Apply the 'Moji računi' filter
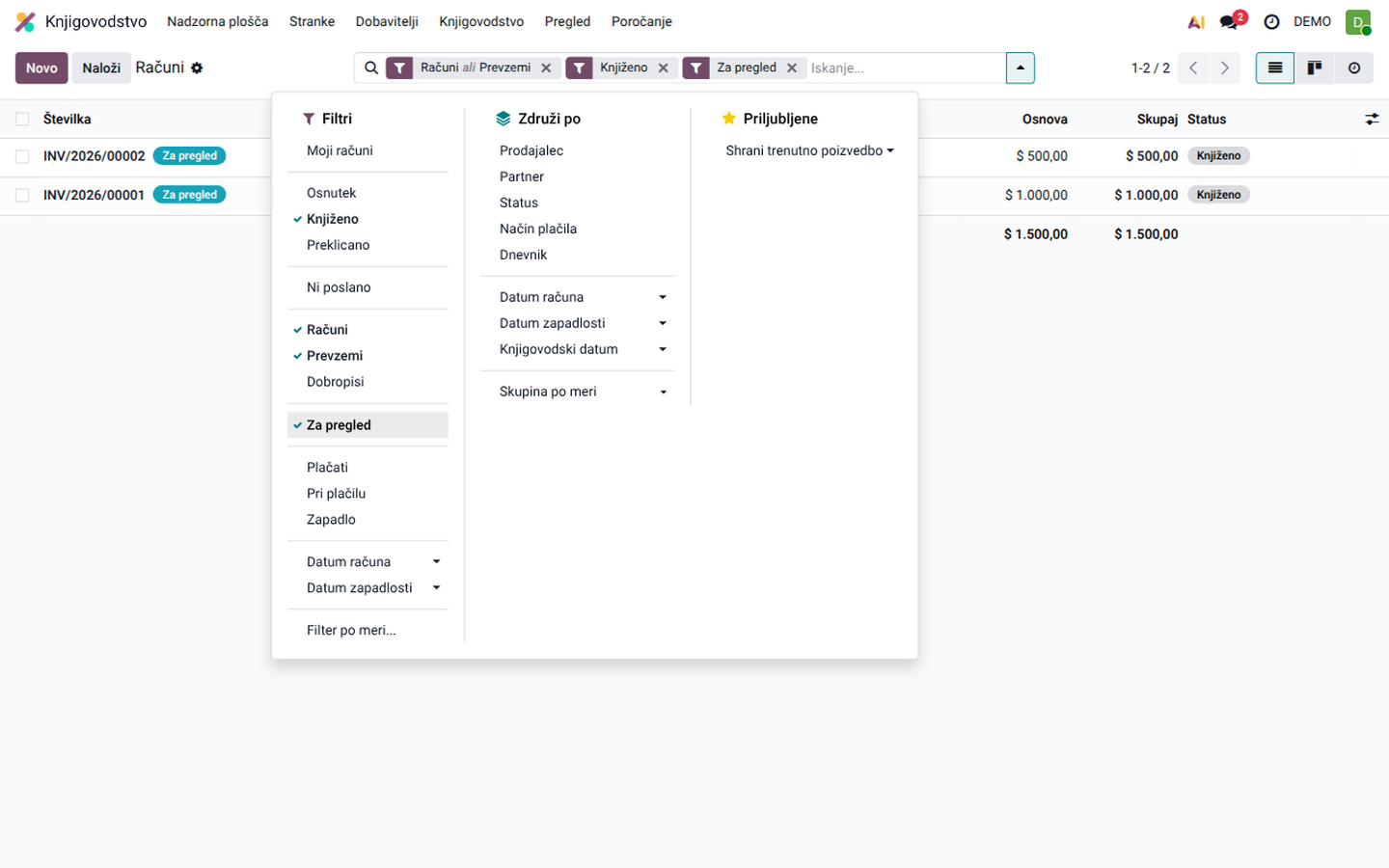 coord(368,150)
